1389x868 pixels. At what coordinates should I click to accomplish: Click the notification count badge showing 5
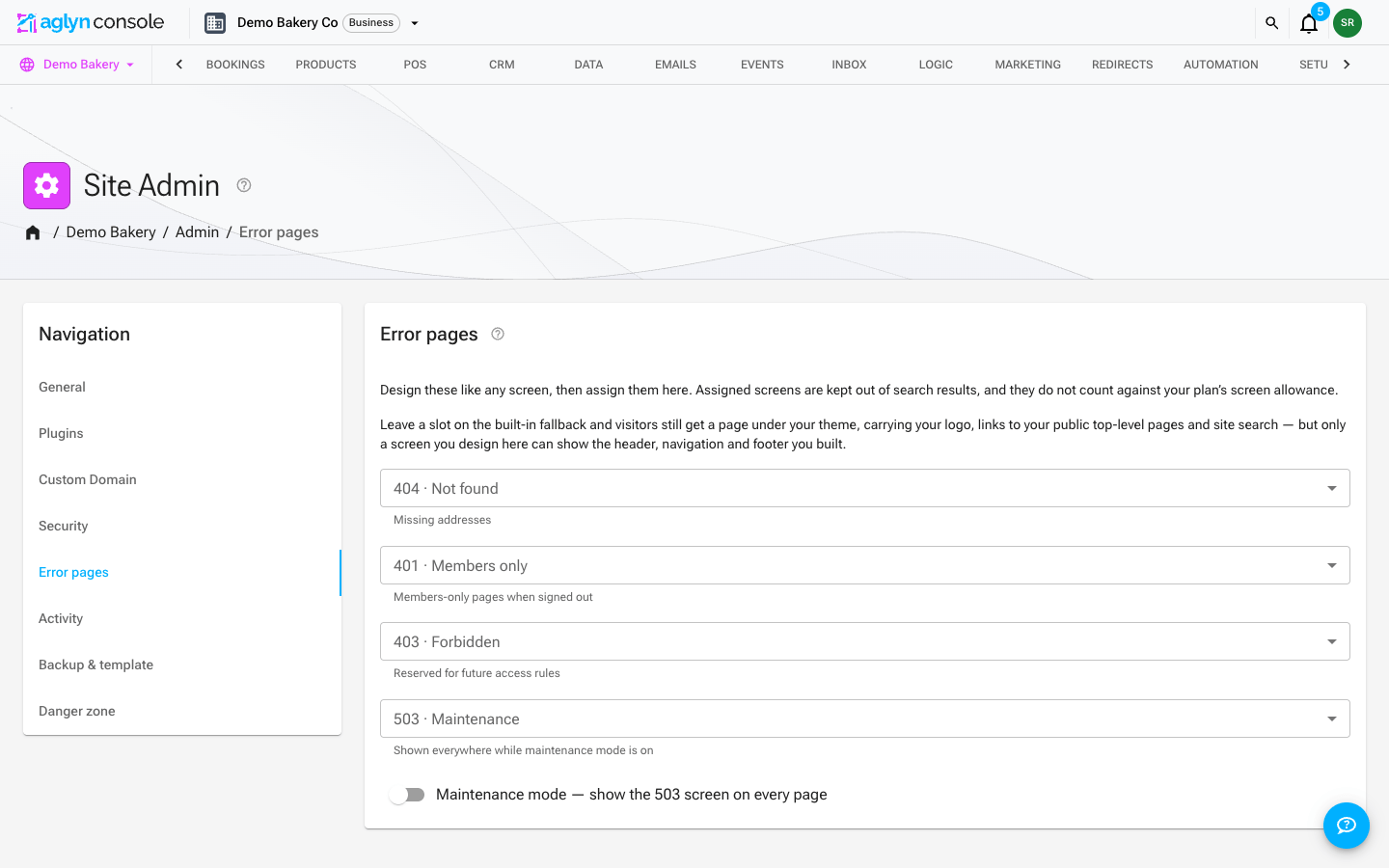tap(1321, 12)
